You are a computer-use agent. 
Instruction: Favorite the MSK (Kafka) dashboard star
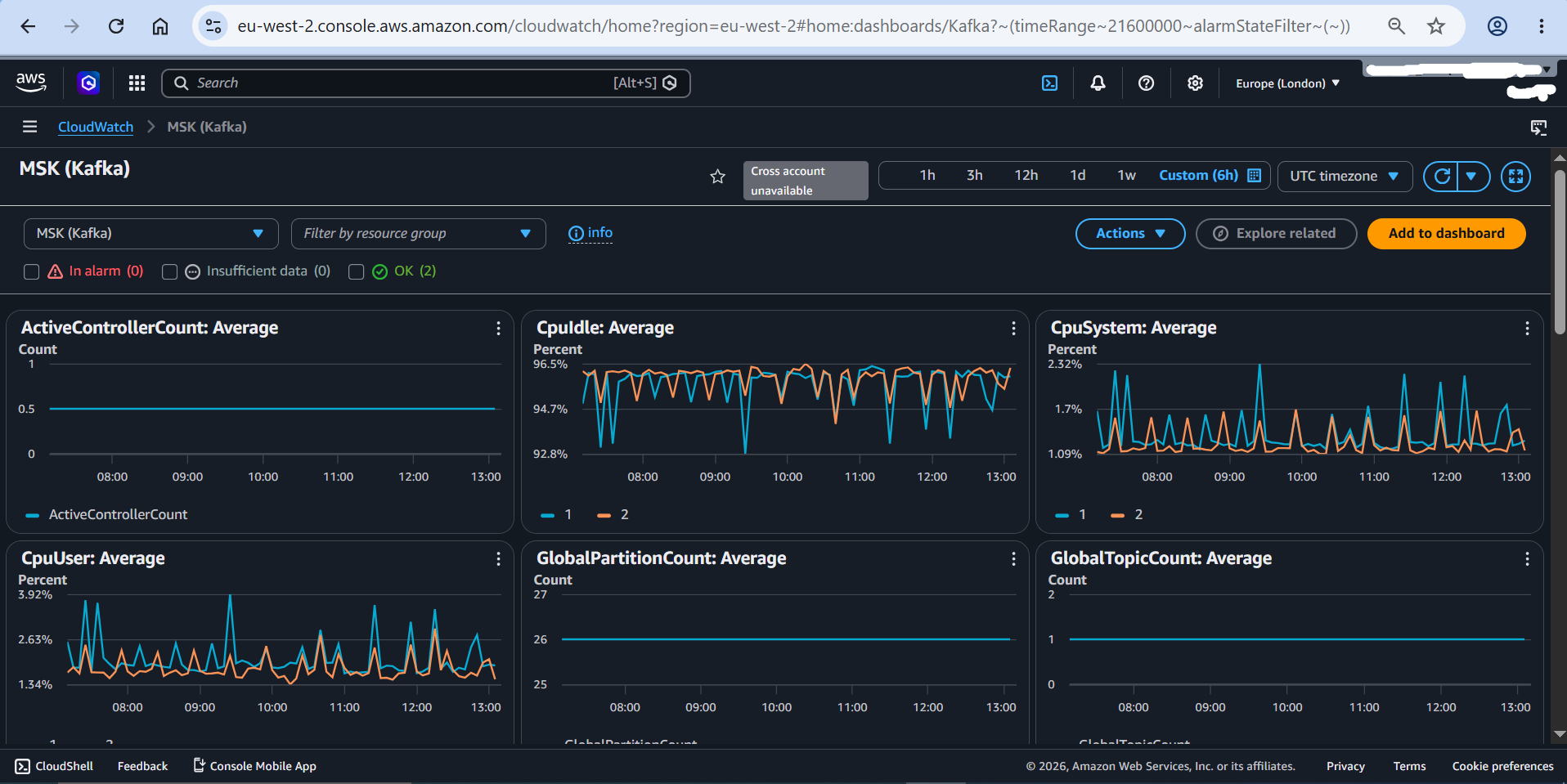point(717,176)
